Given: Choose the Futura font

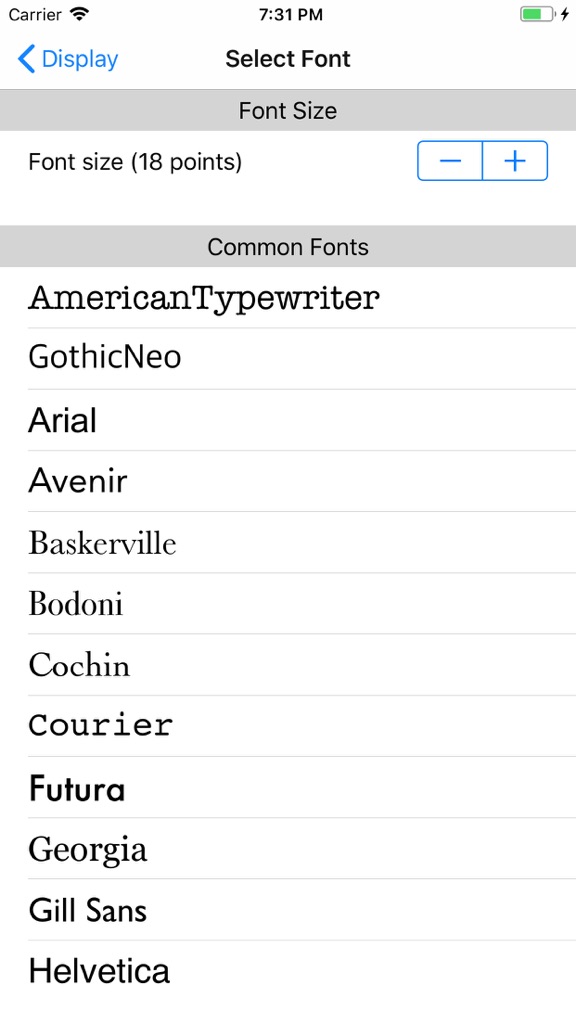Looking at the screenshot, I should click(288, 788).
